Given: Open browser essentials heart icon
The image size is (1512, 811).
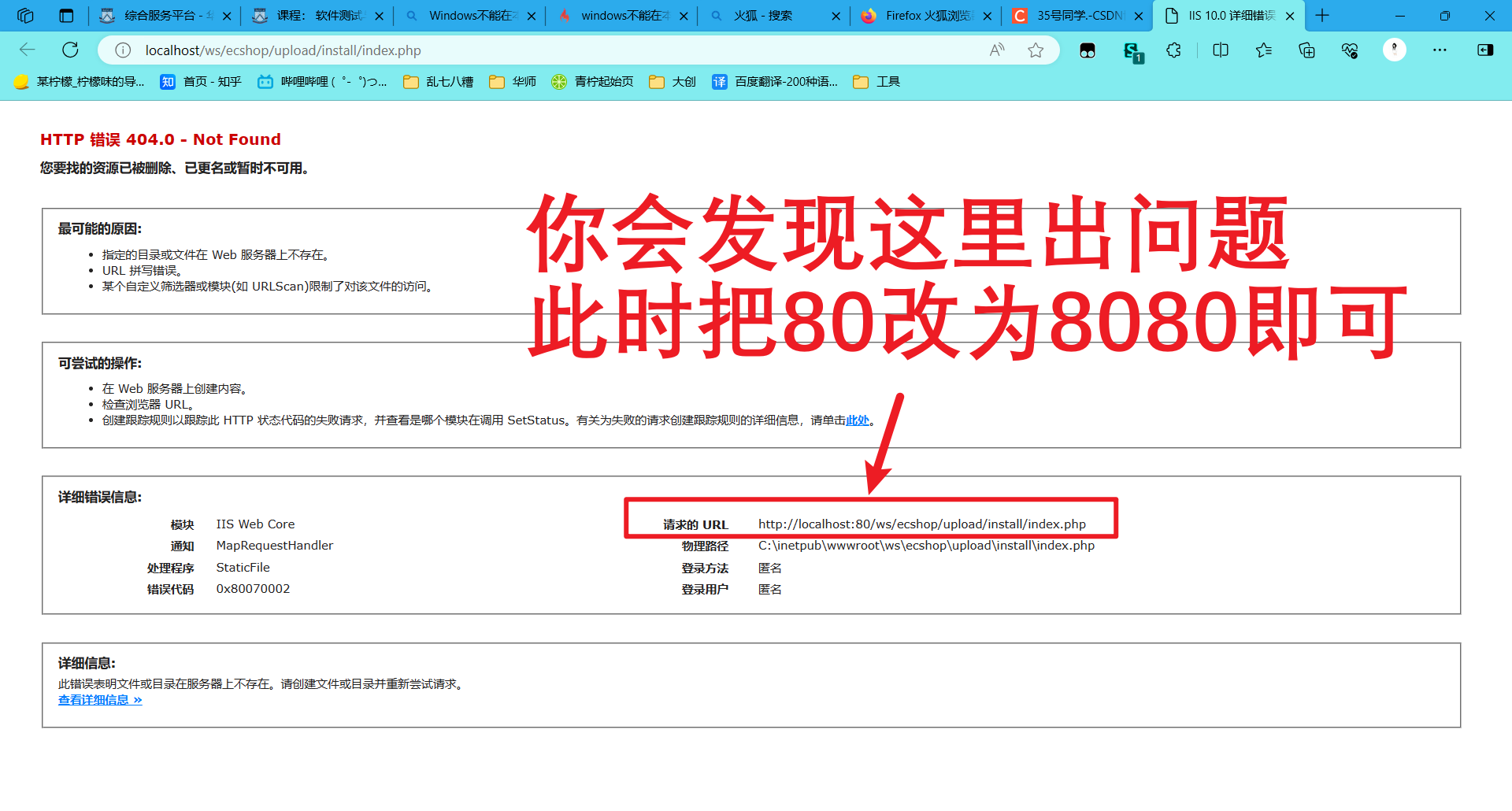Looking at the screenshot, I should click(x=1350, y=50).
